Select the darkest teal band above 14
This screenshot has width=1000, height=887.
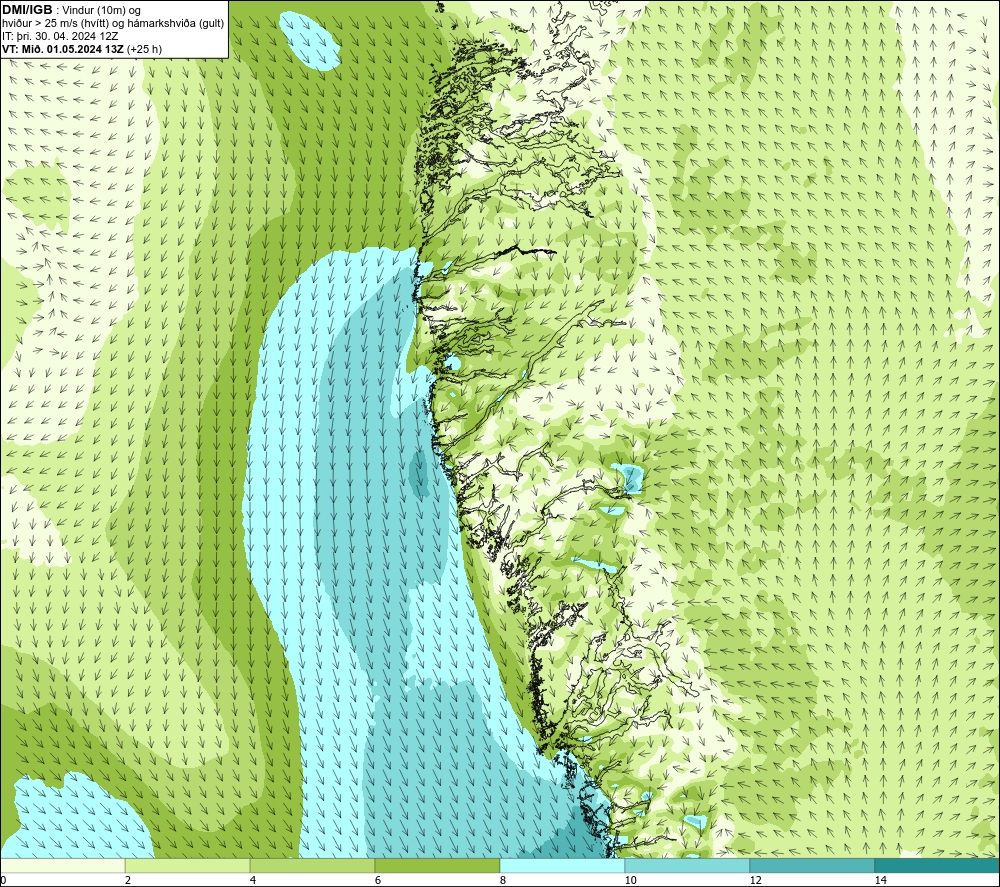938,865
